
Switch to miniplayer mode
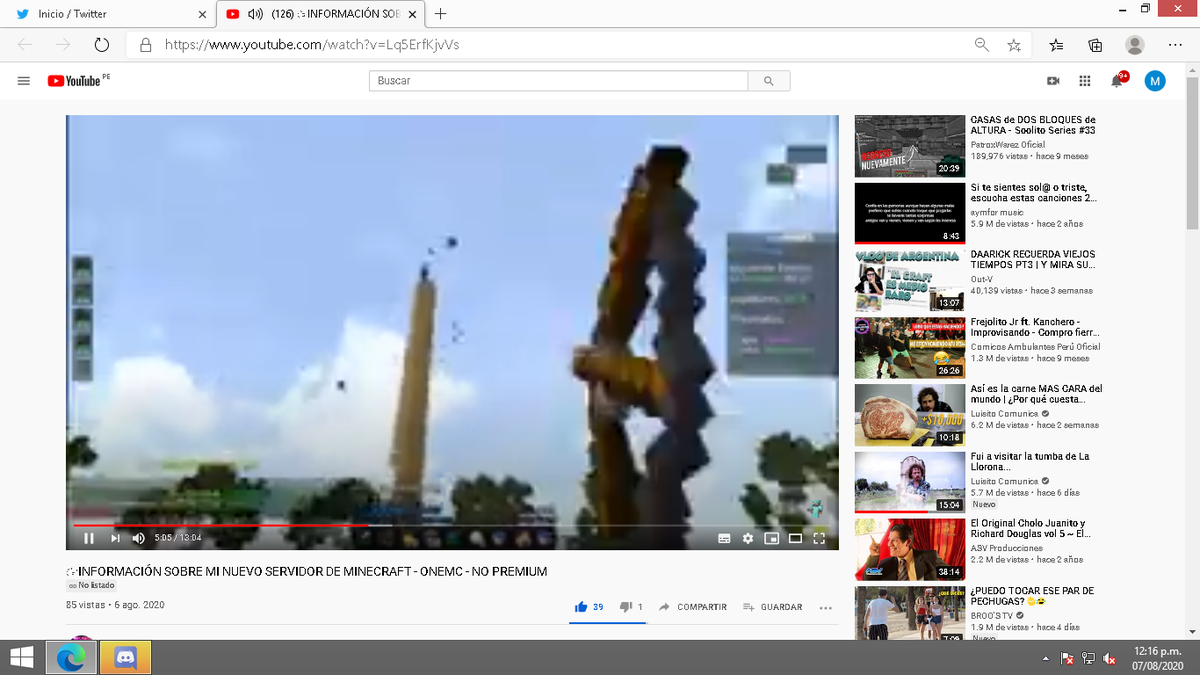(x=771, y=538)
